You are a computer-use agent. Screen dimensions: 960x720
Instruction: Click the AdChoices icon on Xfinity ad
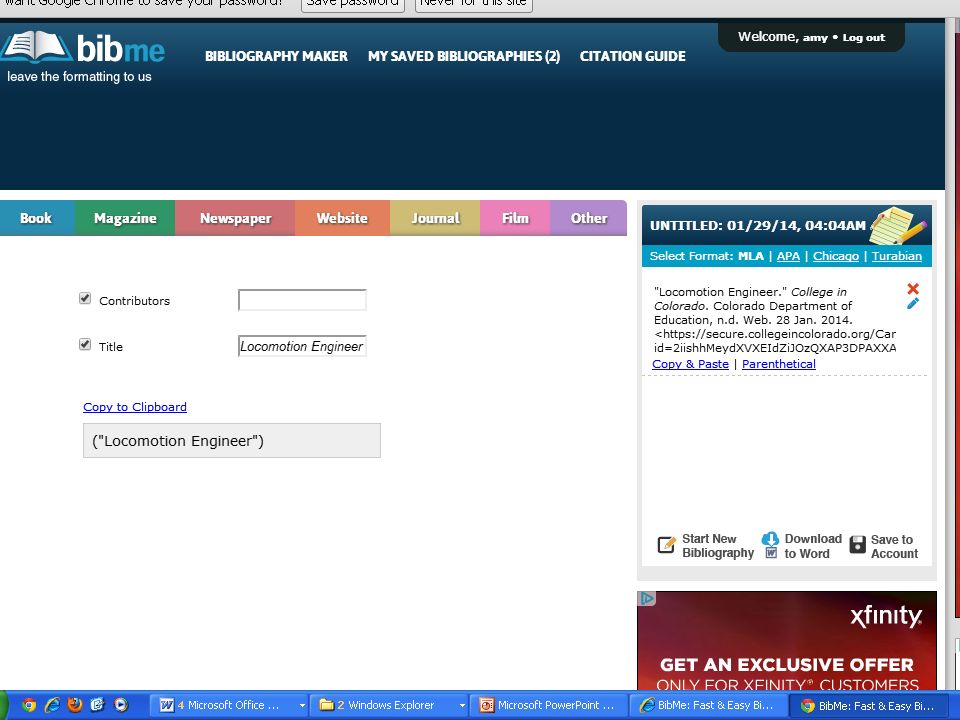click(x=647, y=598)
